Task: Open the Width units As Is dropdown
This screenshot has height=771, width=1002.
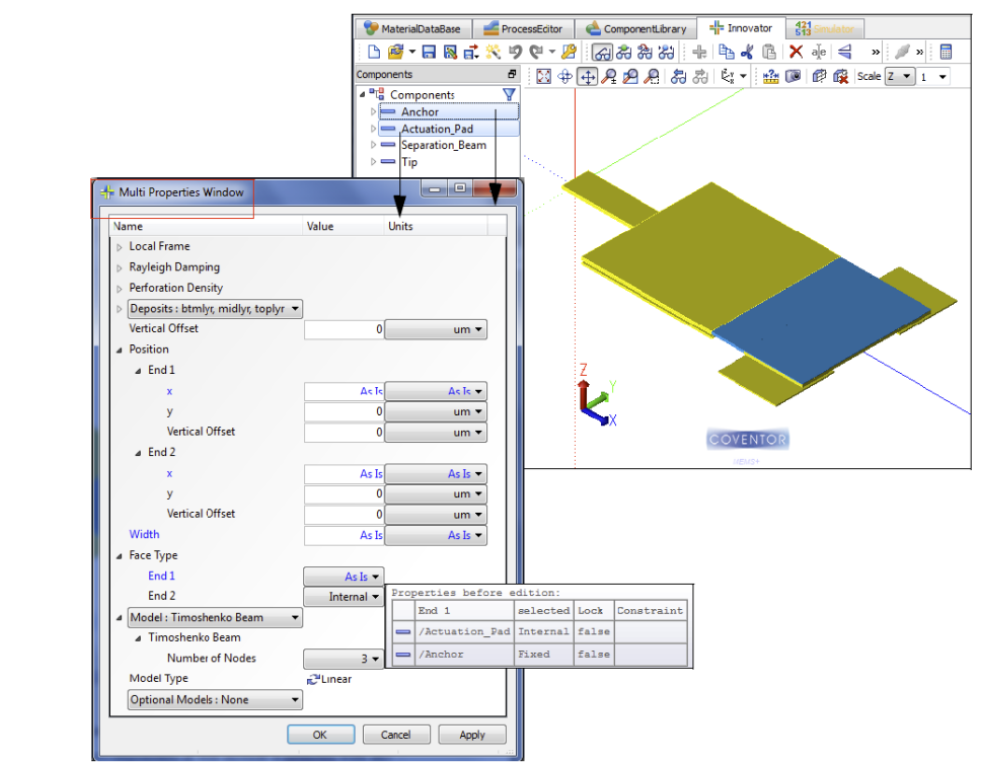Action: pyautogui.click(x=436, y=535)
